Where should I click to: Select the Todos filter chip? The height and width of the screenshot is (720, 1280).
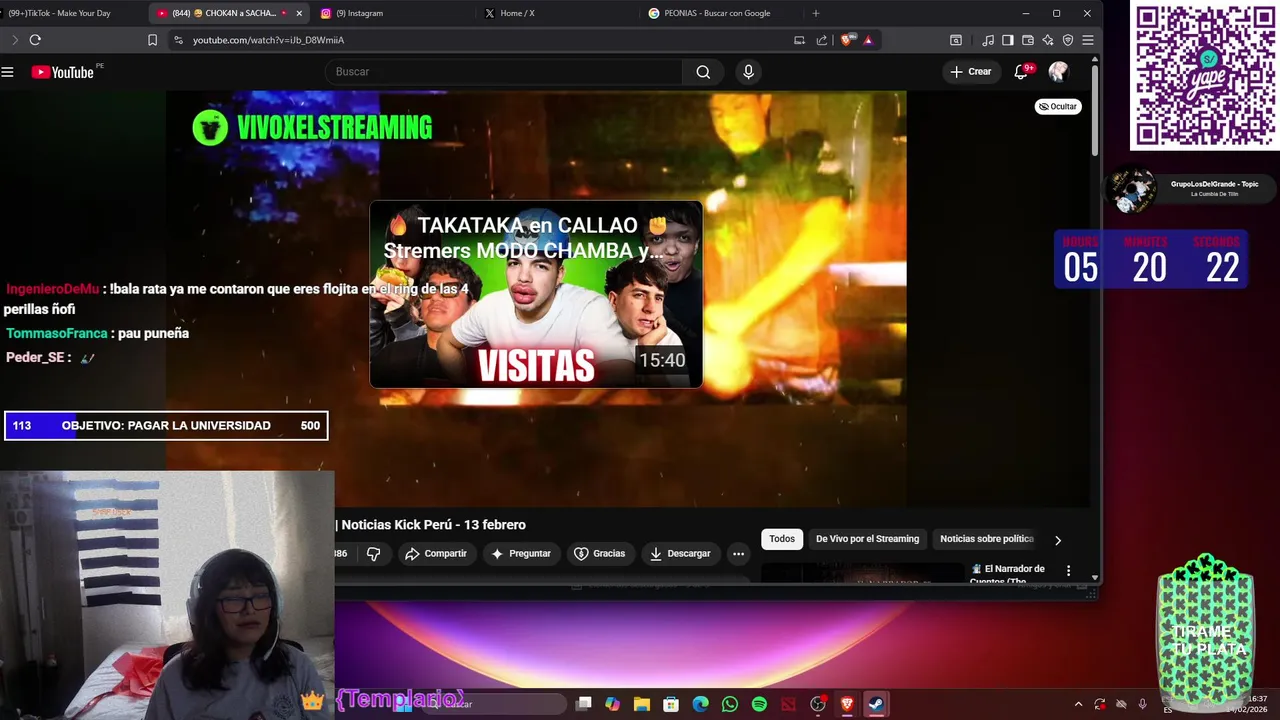(x=782, y=539)
